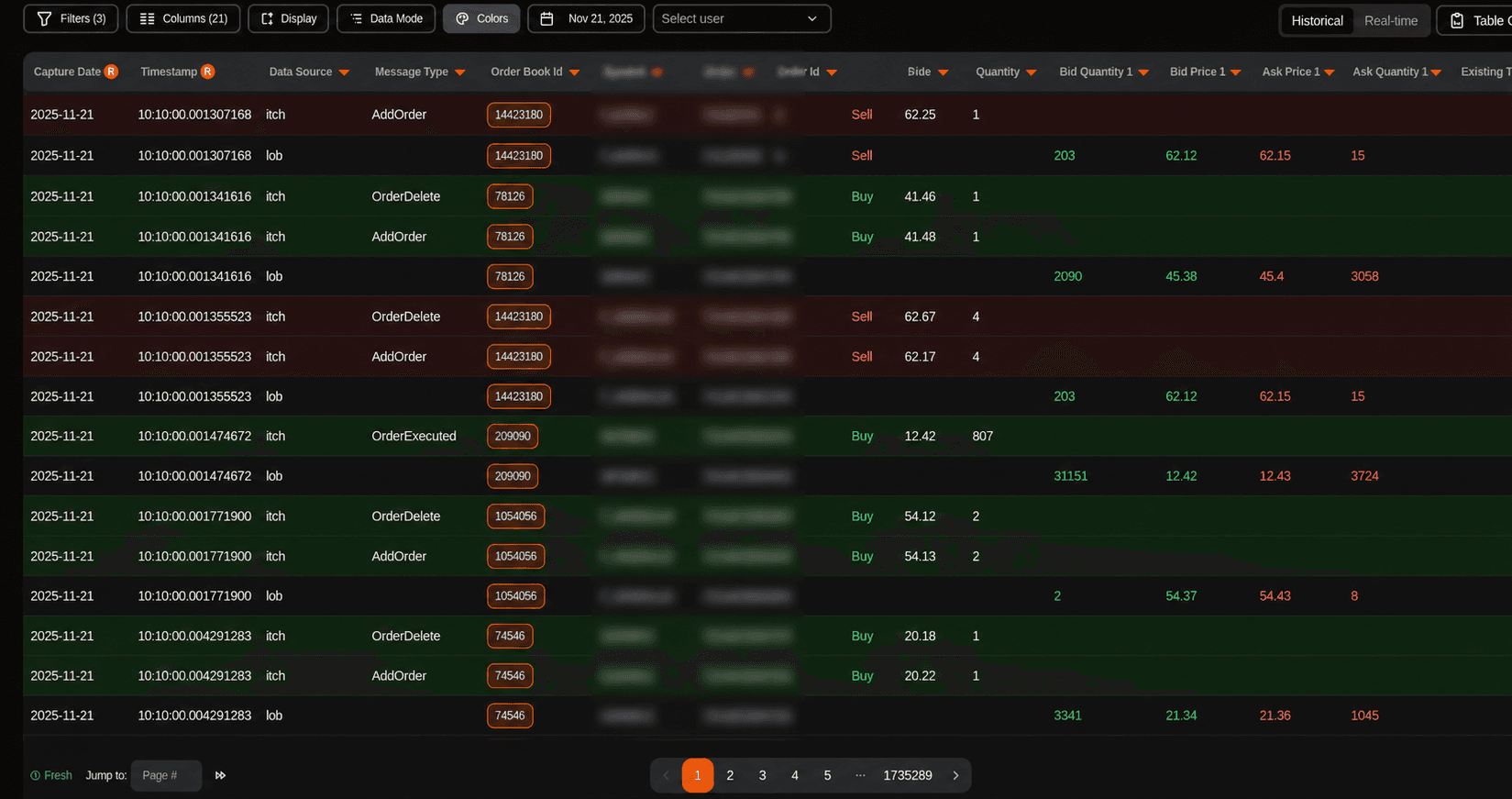
Task: Open the Data Source column filter arrow
Action: pos(344,72)
